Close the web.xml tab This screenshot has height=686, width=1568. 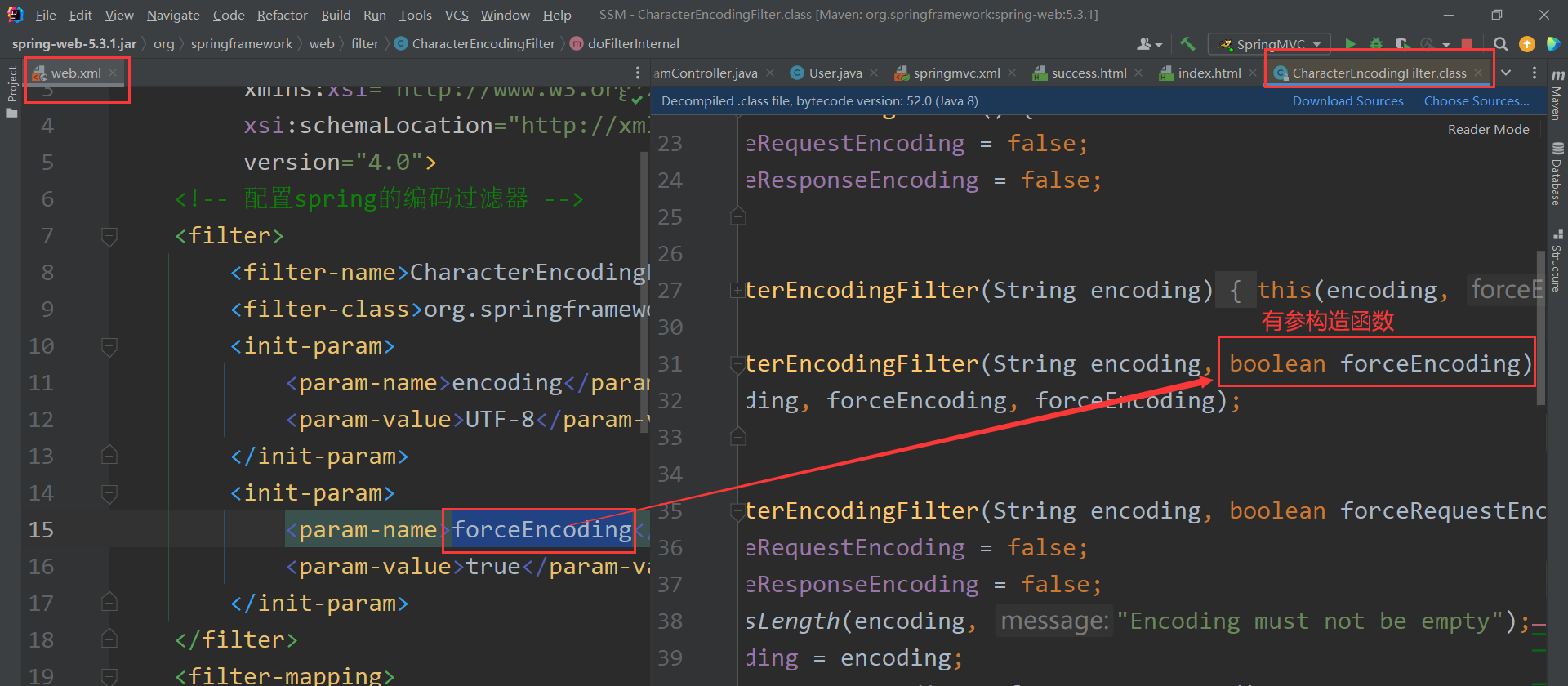(x=113, y=73)
